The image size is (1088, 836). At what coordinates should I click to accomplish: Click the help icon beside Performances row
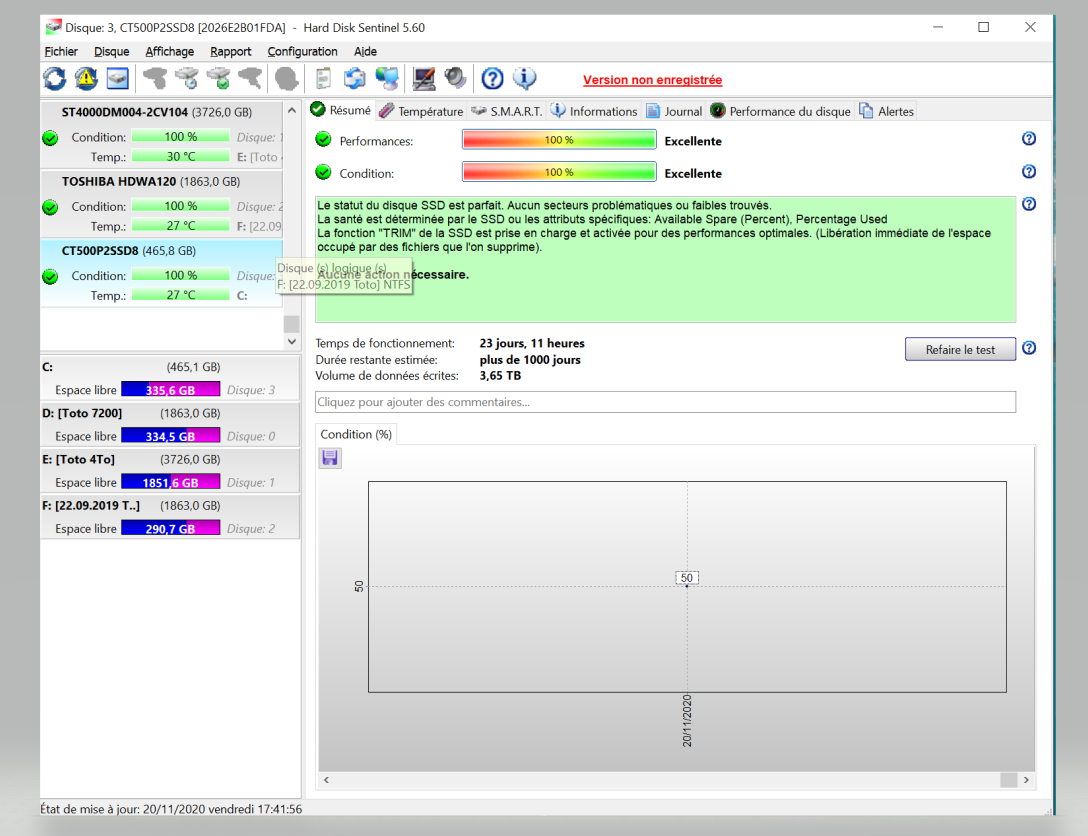coord(1029,139)
